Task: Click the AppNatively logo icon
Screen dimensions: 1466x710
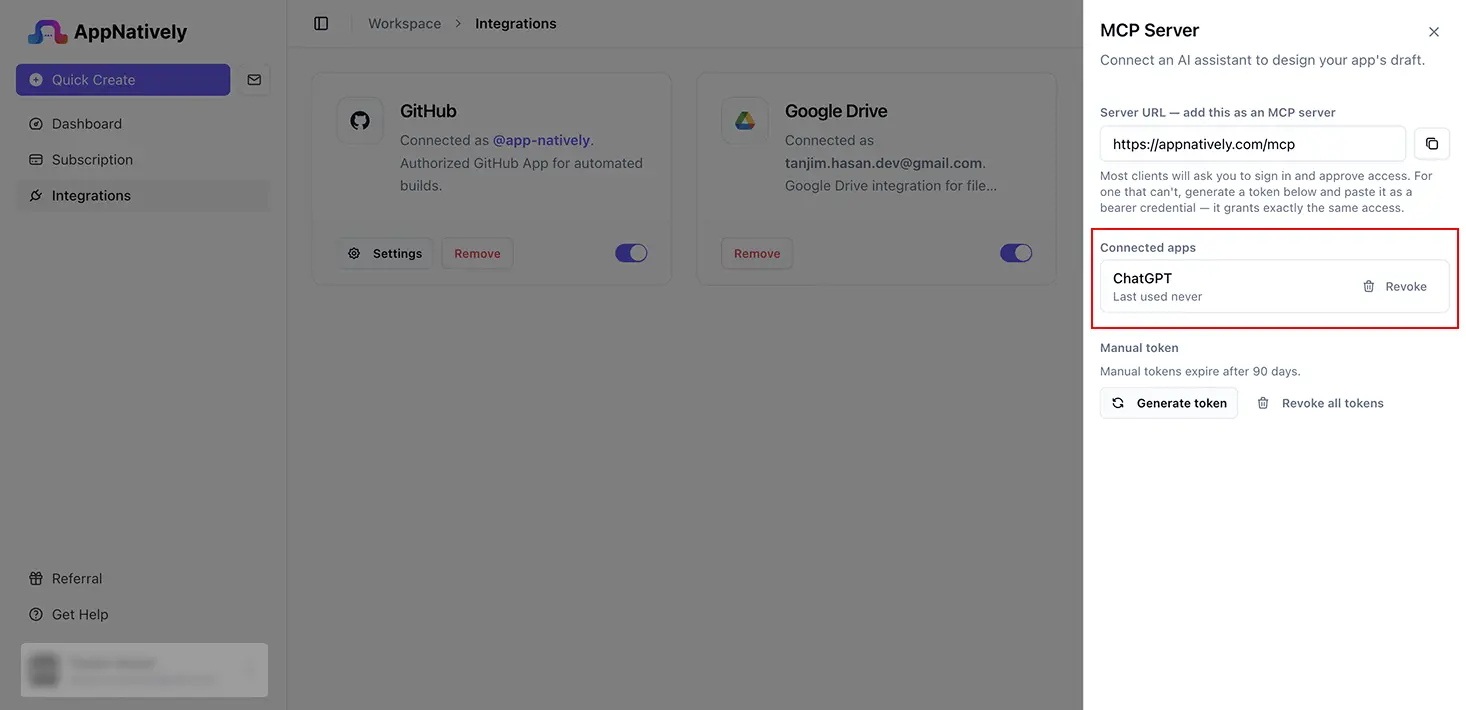Action: tap(47, 32)
